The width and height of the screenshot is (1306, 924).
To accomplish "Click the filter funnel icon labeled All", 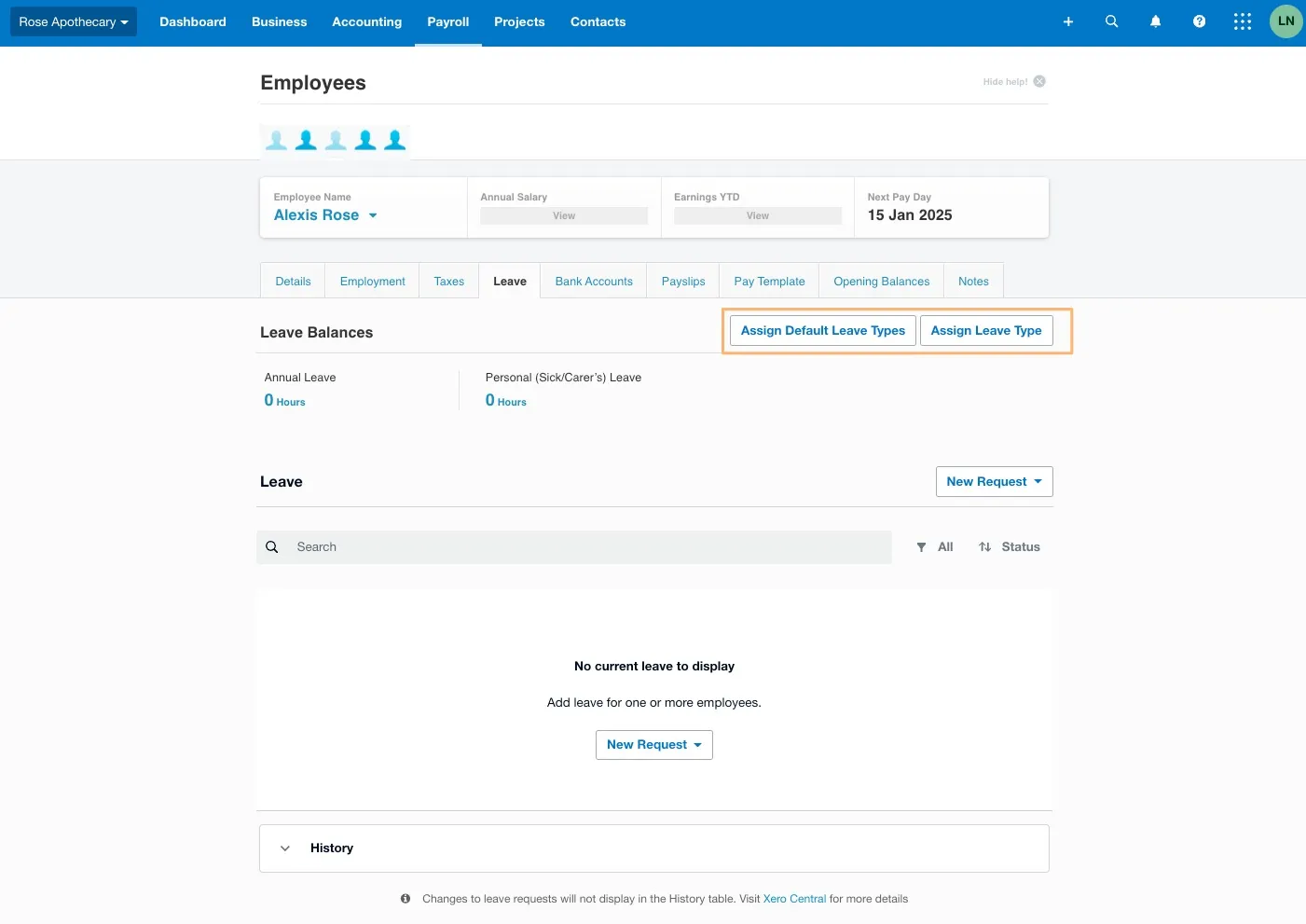I will point(922,547).
